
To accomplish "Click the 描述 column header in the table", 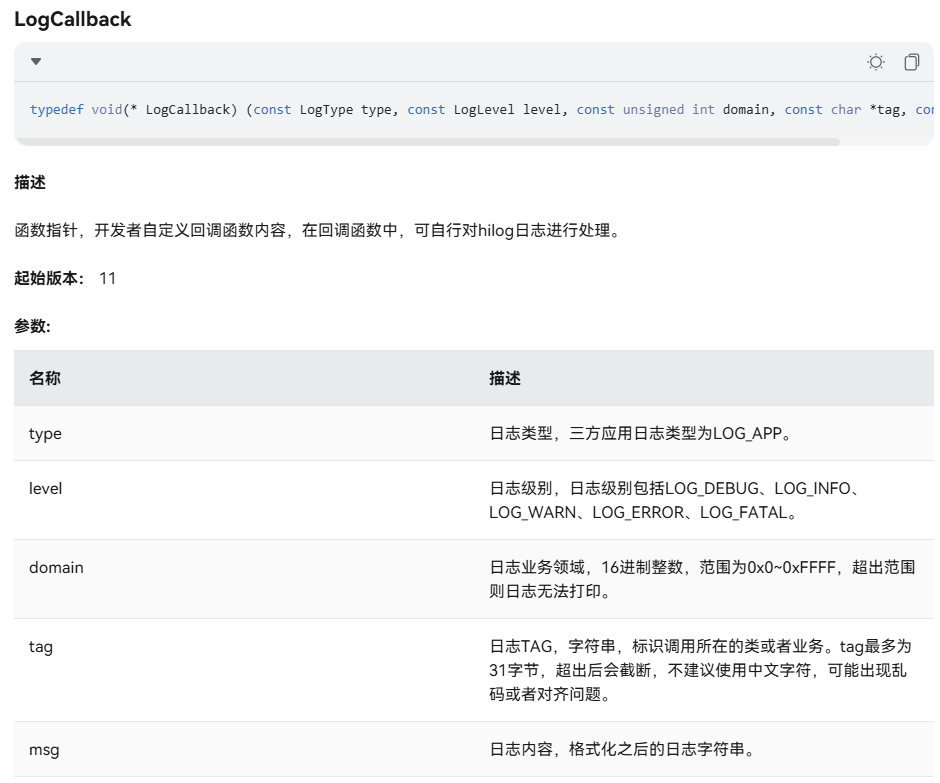I will pyautogui.click(x=505, y=378).
